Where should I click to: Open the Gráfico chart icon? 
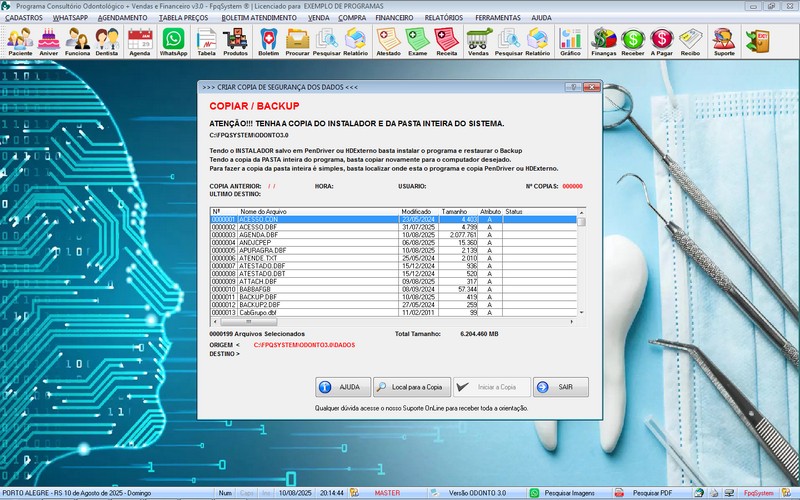point(571,41)
